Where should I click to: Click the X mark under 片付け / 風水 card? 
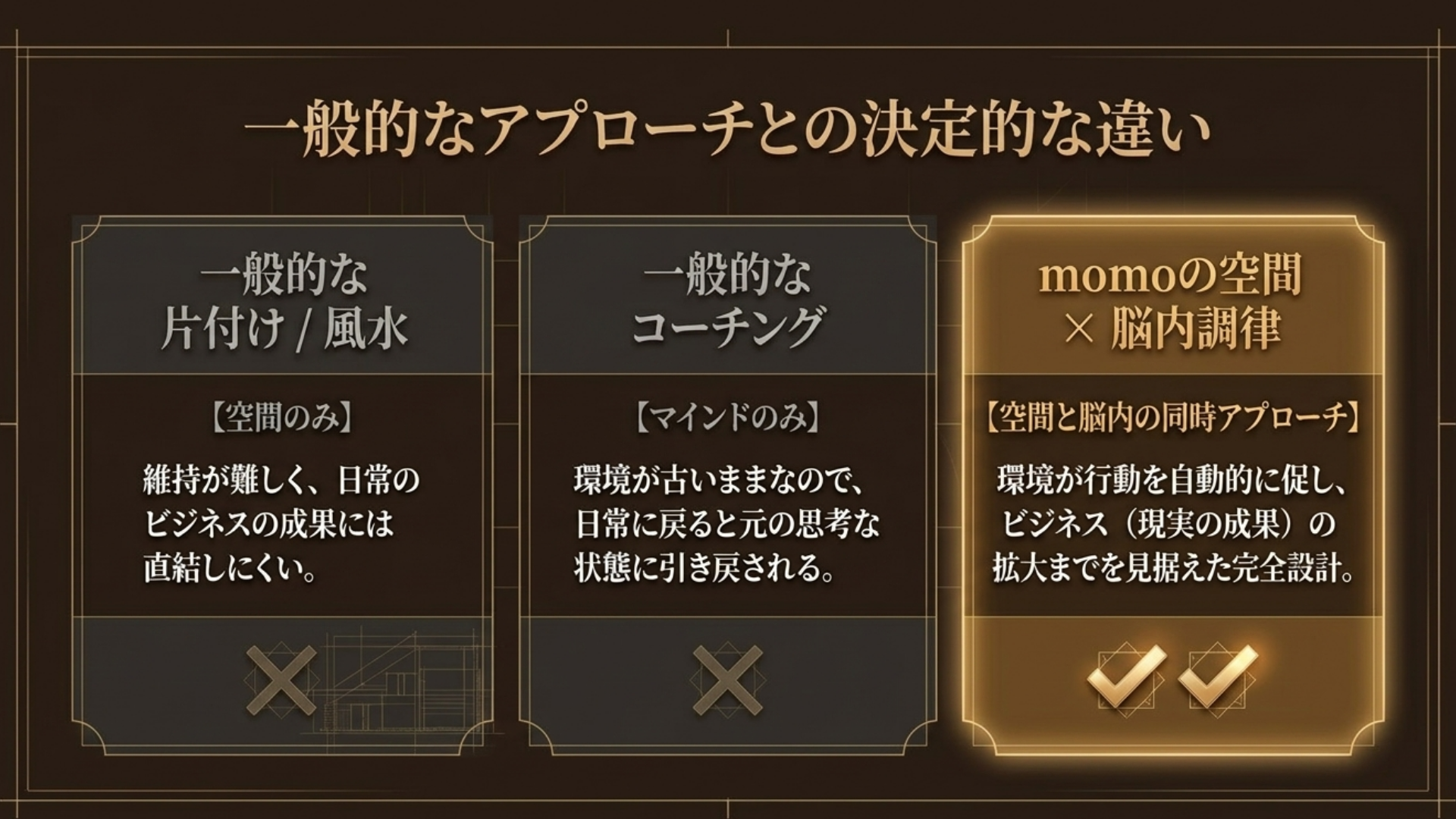click(x=281, y=679)
